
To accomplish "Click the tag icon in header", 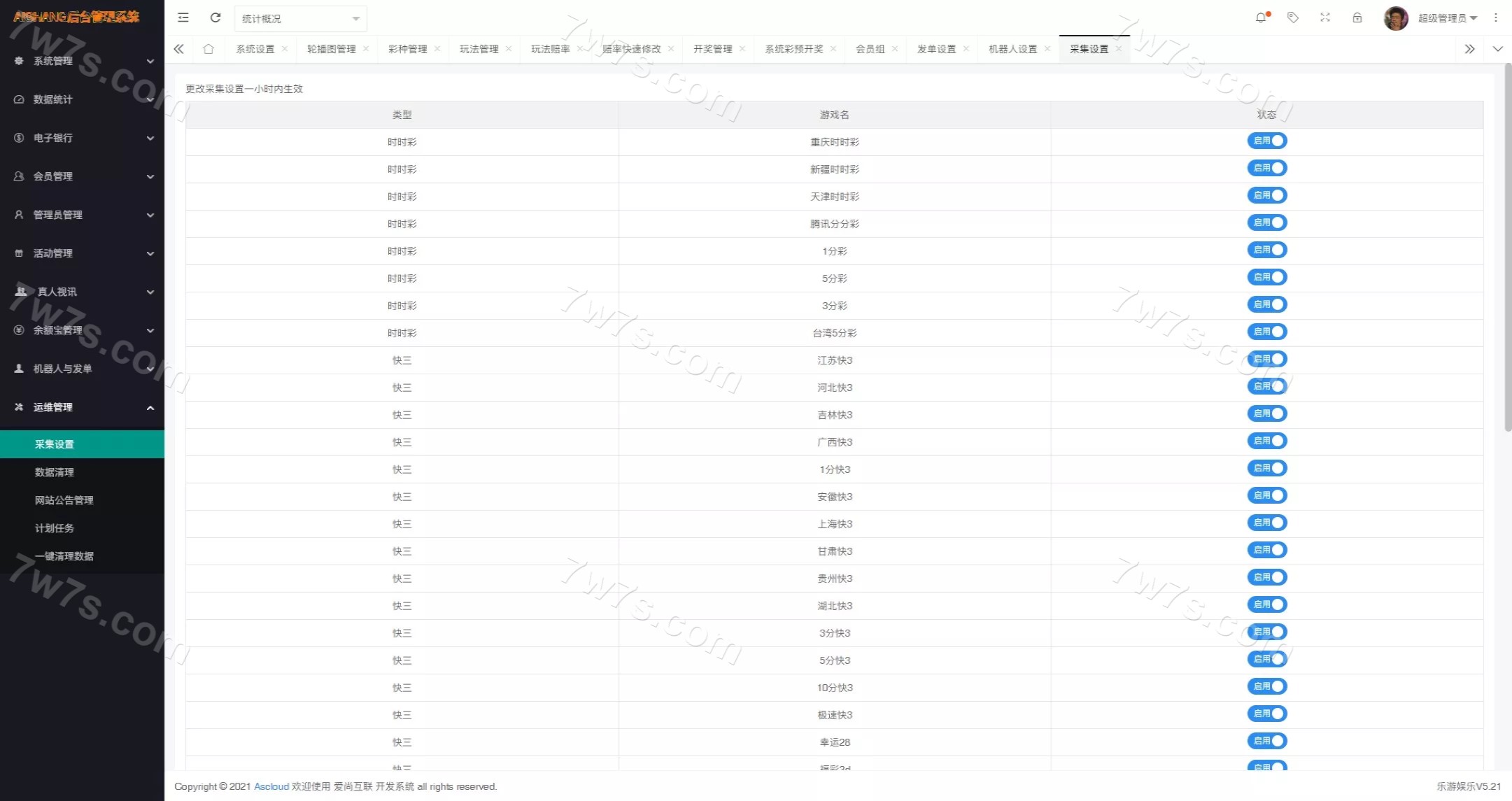I will (x=1293, y=18).
